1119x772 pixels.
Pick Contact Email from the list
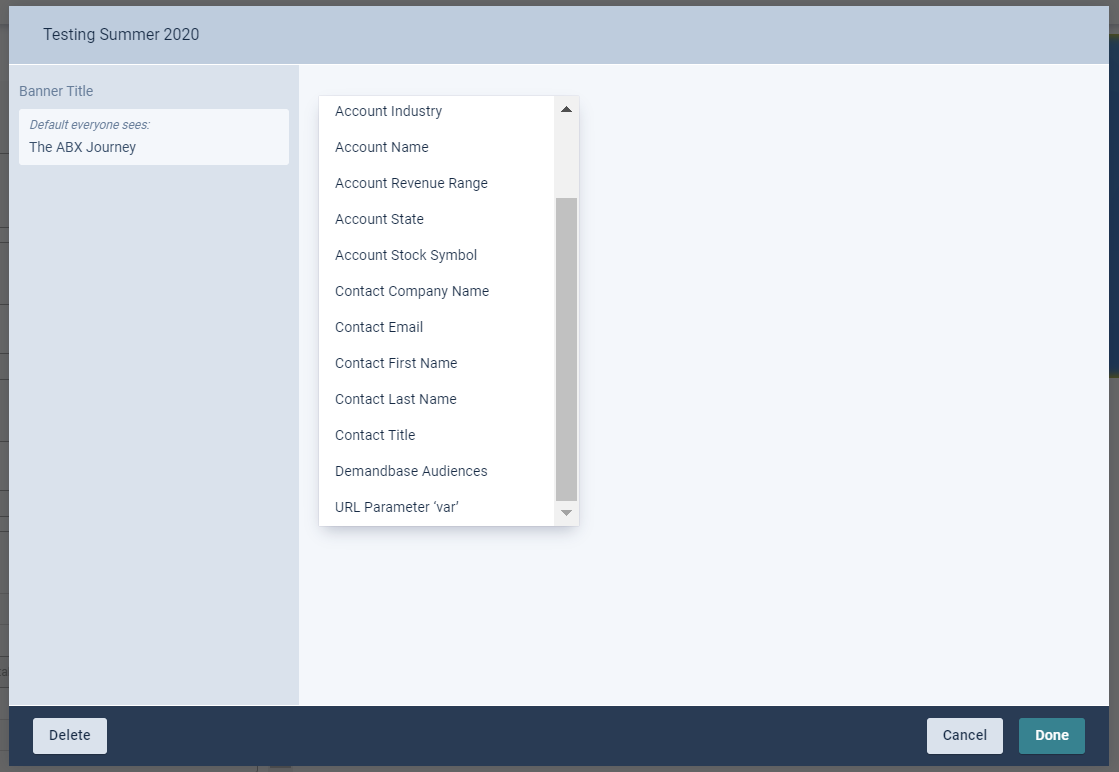pos(378,327)
